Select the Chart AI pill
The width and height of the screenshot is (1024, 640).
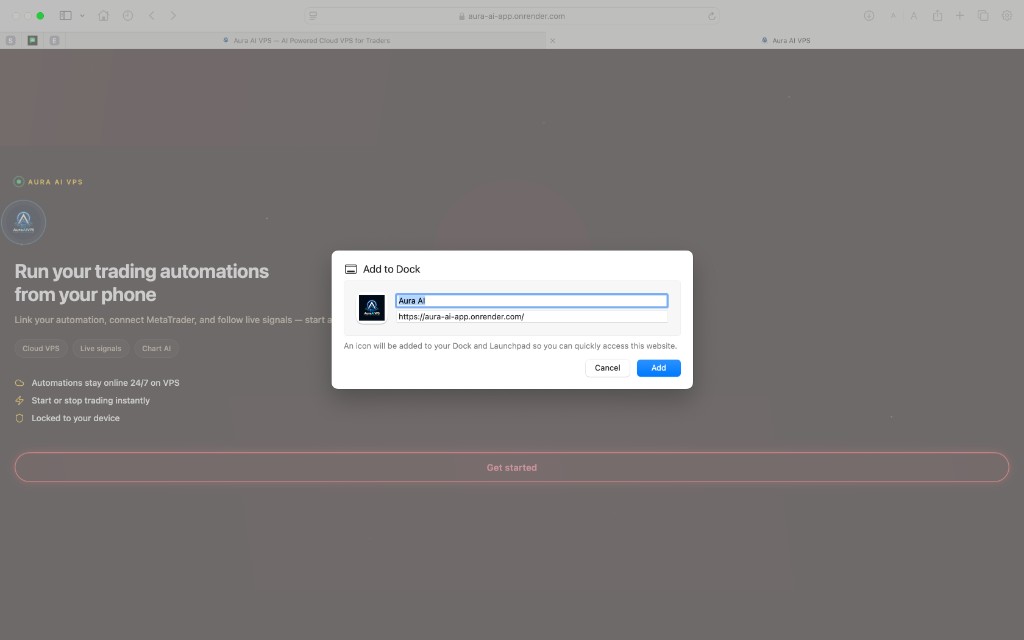tap(157, 349)
